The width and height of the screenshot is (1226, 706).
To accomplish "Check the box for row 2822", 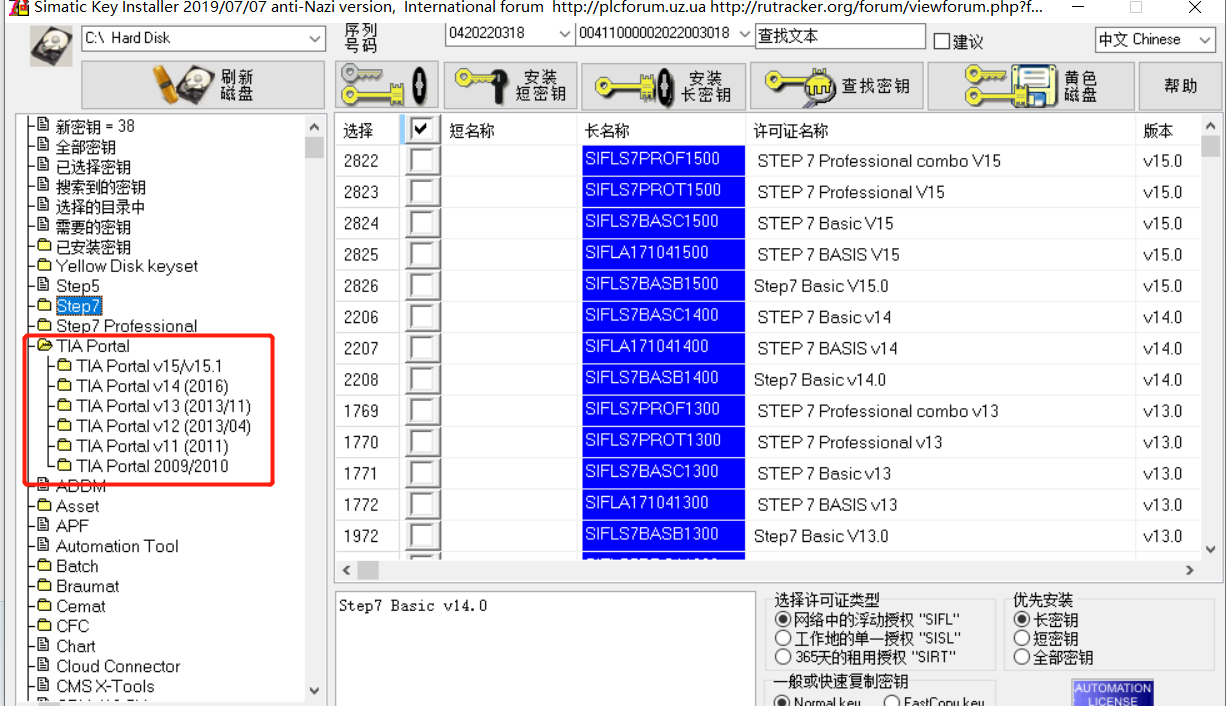I will (x=423, y=161).
